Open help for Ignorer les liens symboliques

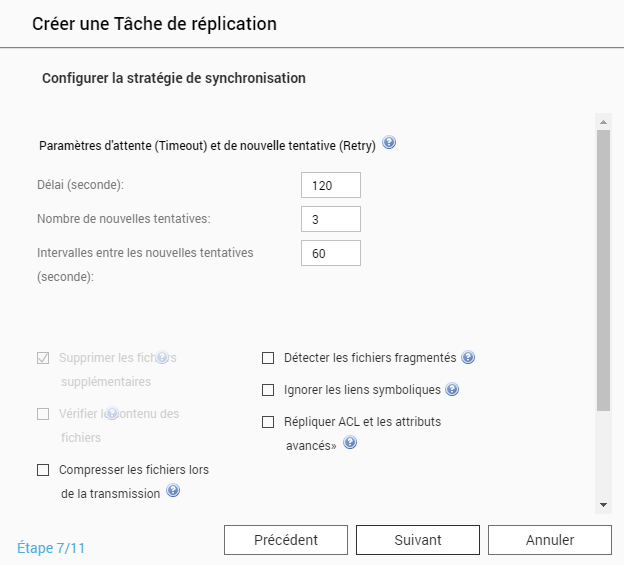coord(452,389)
